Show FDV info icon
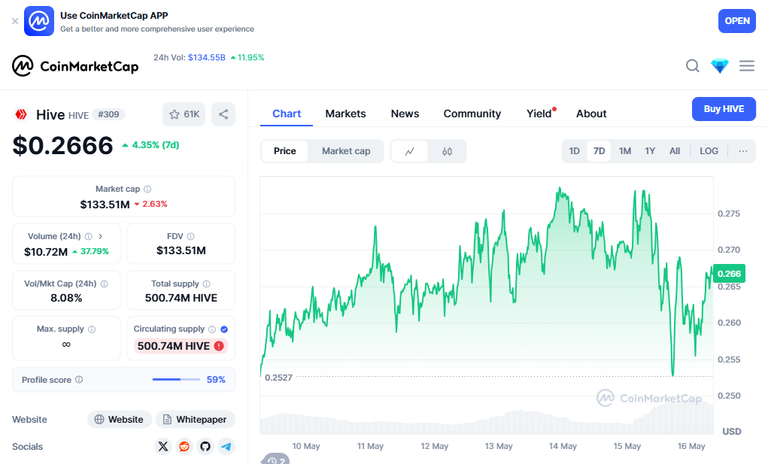This screenshot has width=768, height=464. (x=191, y=236)
